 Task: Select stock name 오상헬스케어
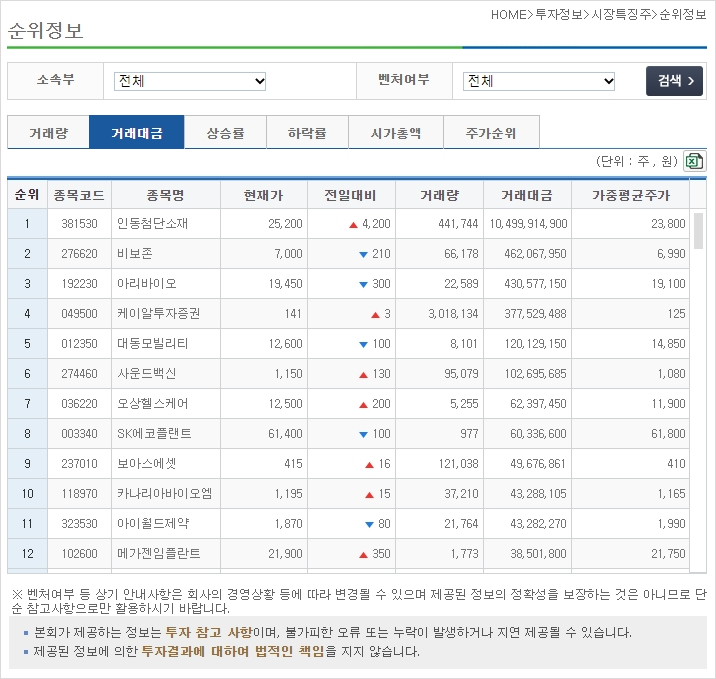153,404
